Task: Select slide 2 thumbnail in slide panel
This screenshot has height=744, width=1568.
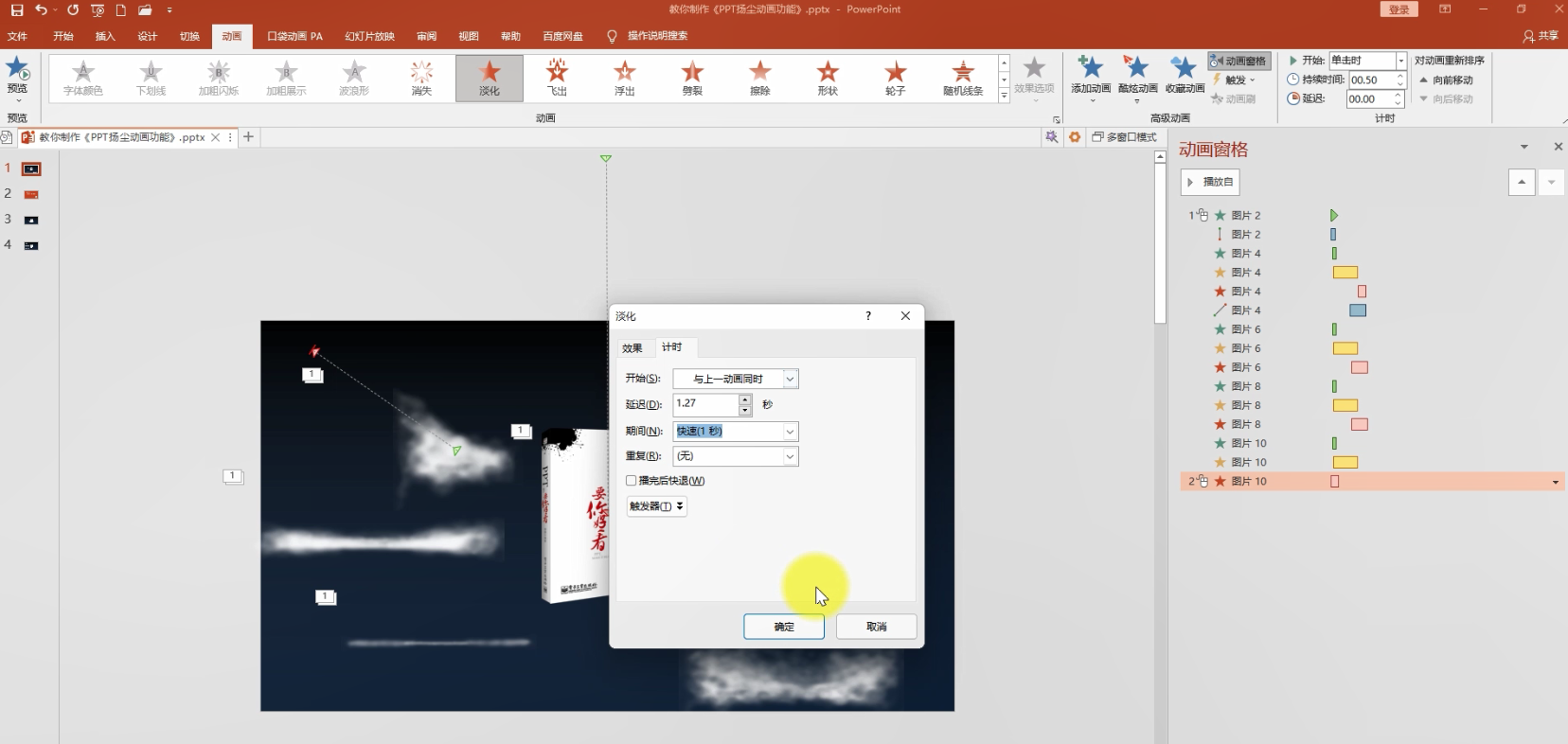Action: click(31, 194)
